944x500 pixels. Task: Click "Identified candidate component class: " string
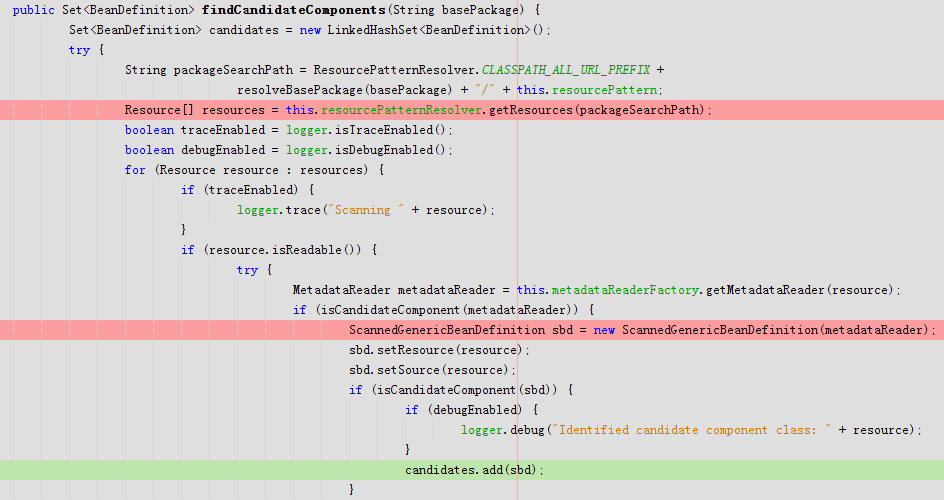point(693,430)
